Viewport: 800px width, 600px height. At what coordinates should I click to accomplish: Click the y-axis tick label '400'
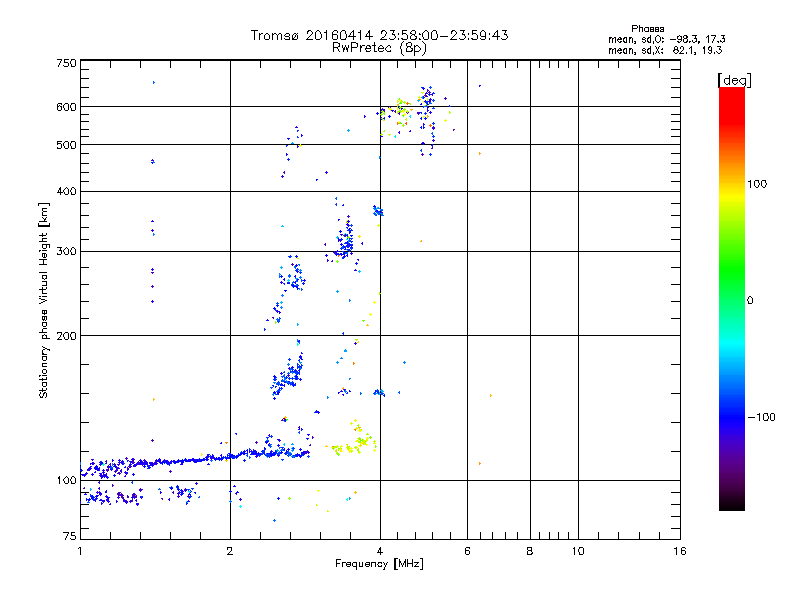(x=66, y=191)
